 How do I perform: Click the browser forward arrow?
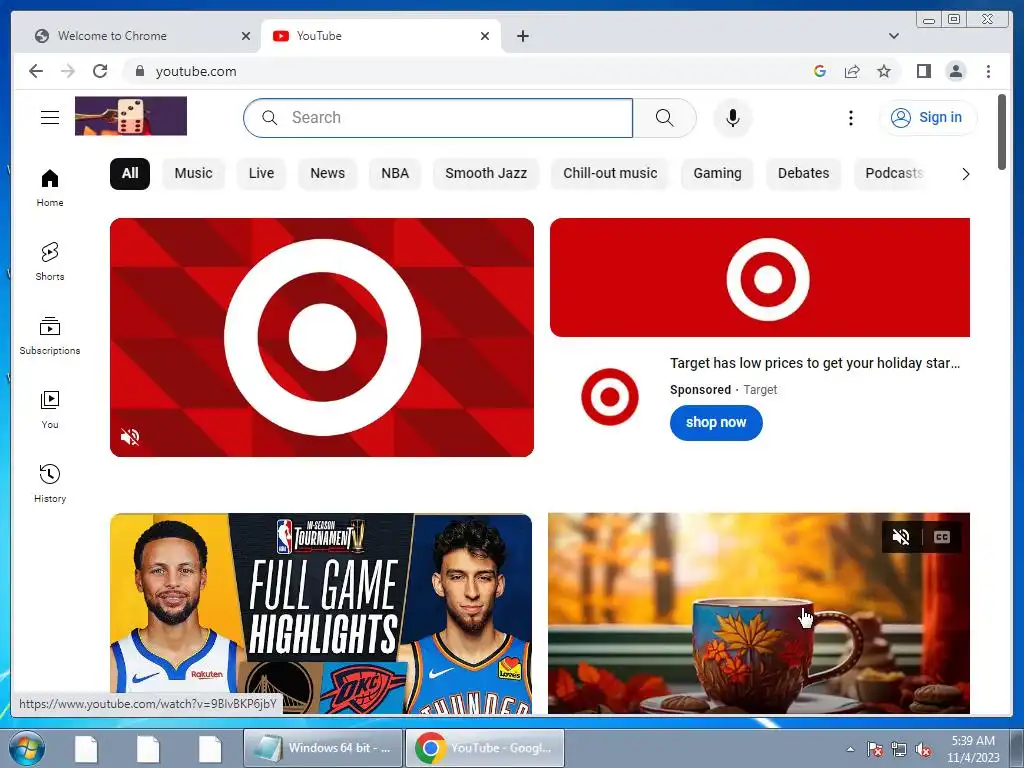point(68,71)
